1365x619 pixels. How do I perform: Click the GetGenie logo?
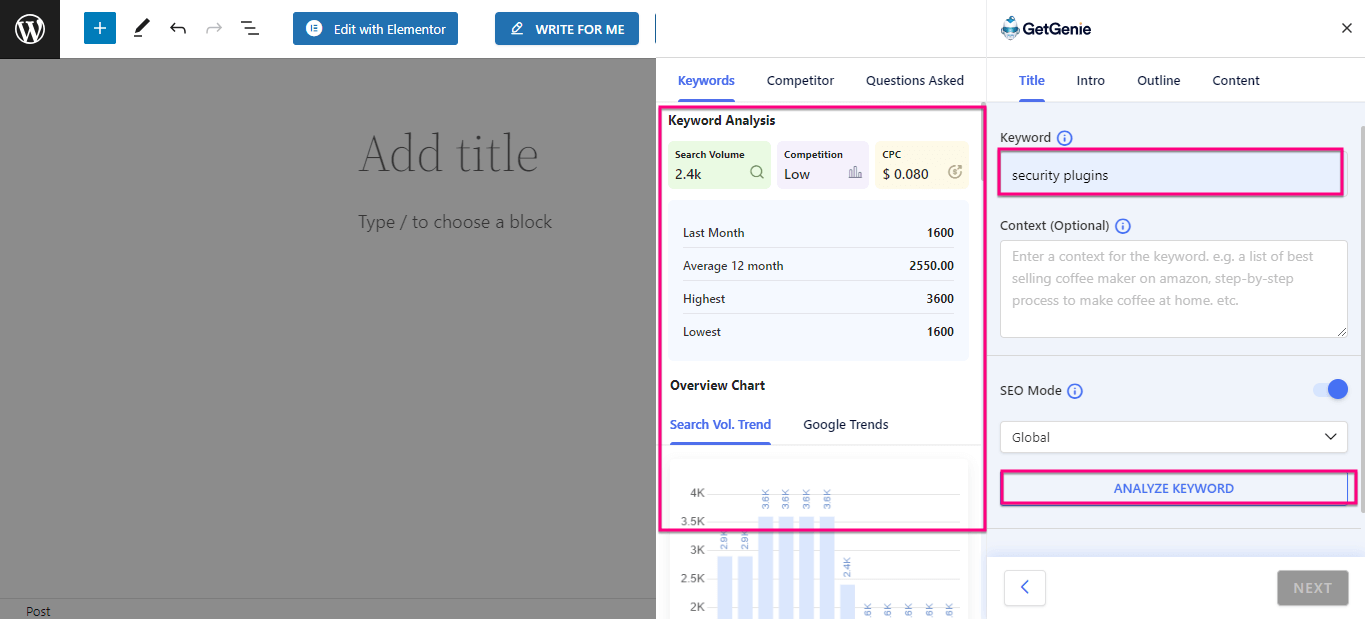point(1046,29)
